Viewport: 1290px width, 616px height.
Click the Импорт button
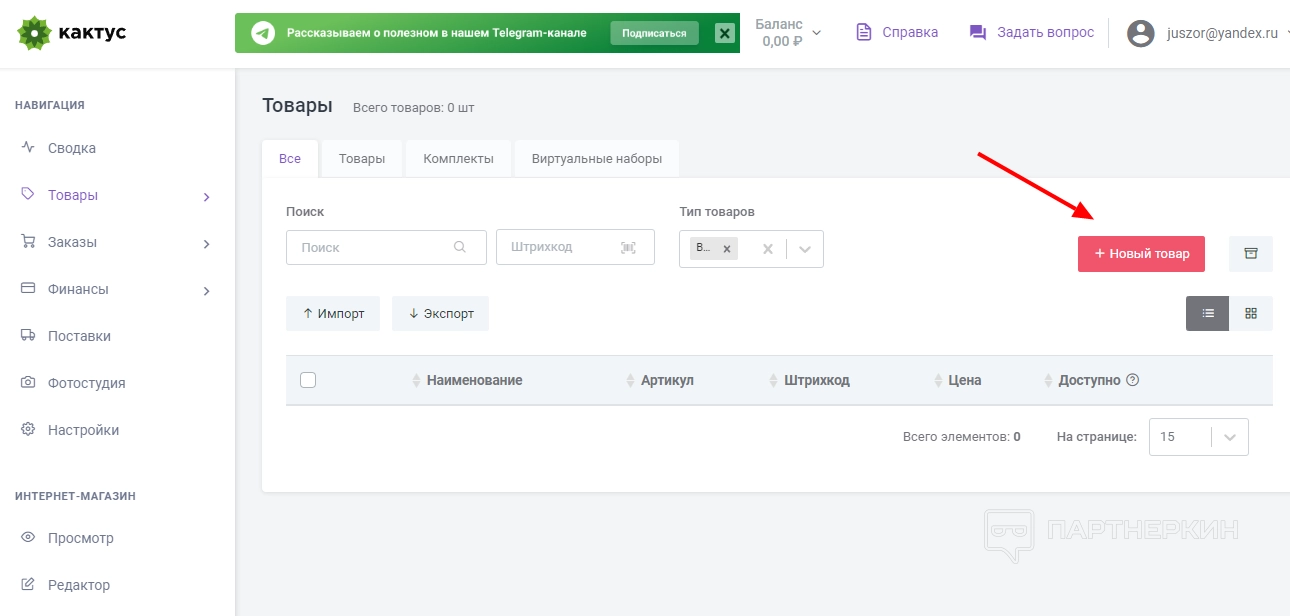click(x=333, y=313)
